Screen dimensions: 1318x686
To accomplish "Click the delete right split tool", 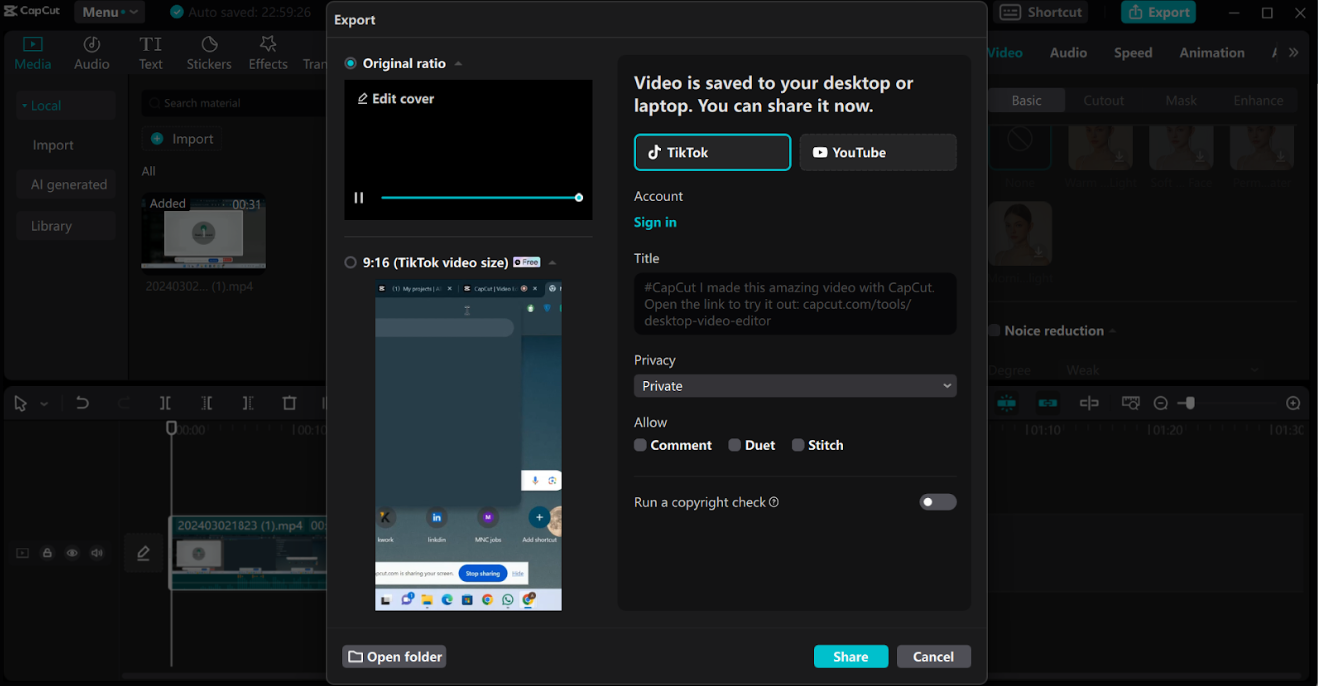I will [x=248, y=403].
